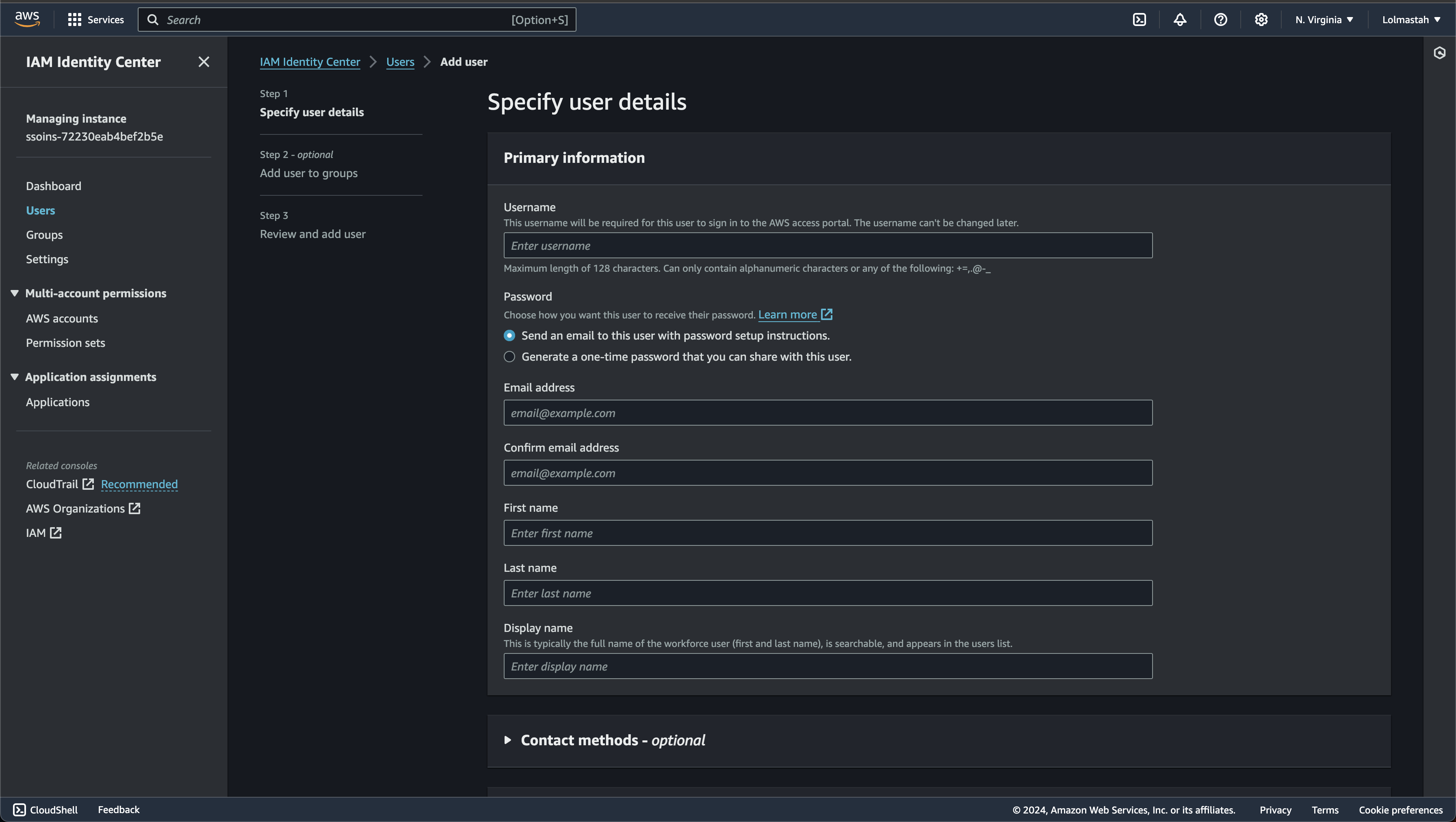Open CloudShell from the top bar icon
Image resolution: width=1456 pixels, height=822 pixels.
point(1140,20)
